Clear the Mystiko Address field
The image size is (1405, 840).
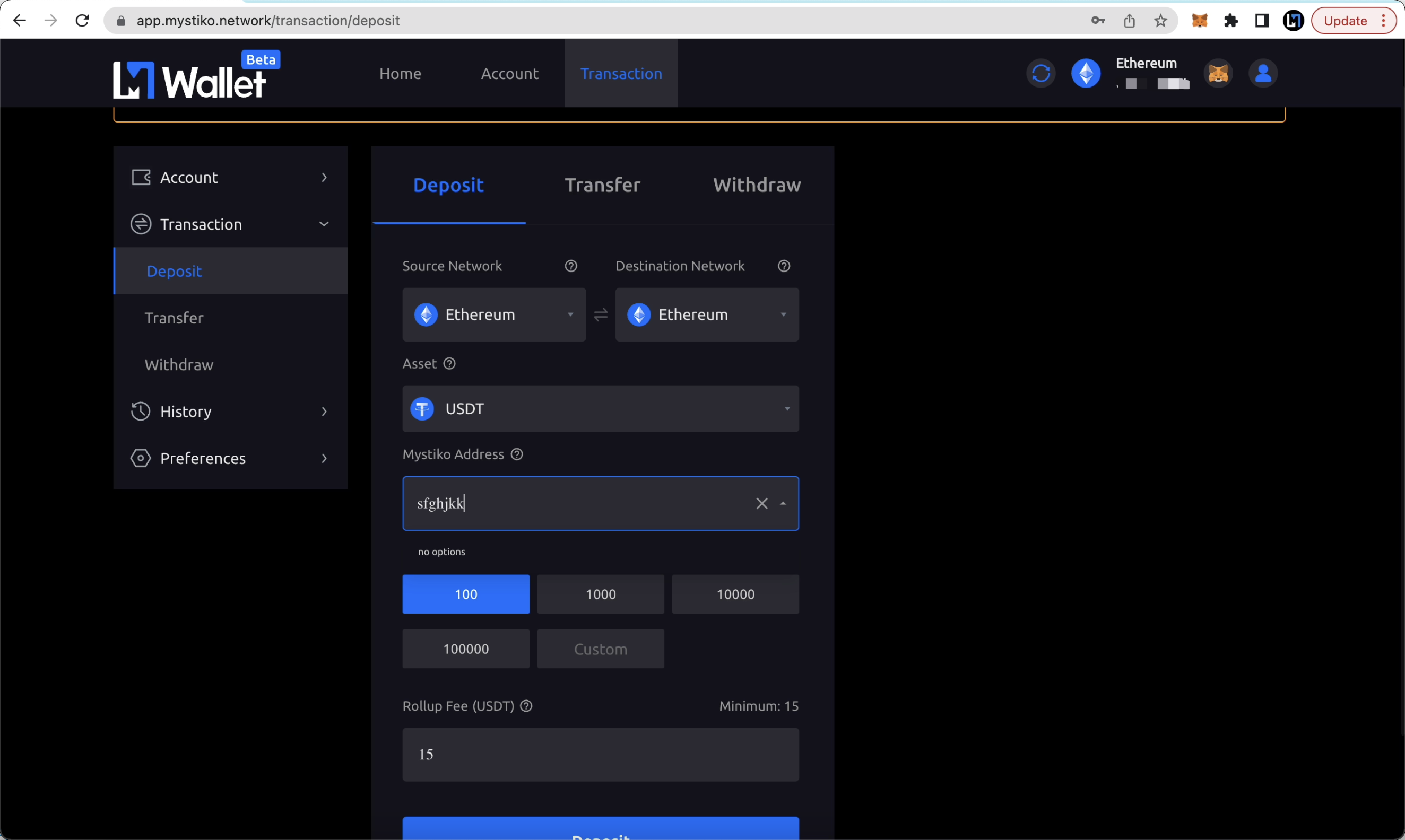pos(762,504)
